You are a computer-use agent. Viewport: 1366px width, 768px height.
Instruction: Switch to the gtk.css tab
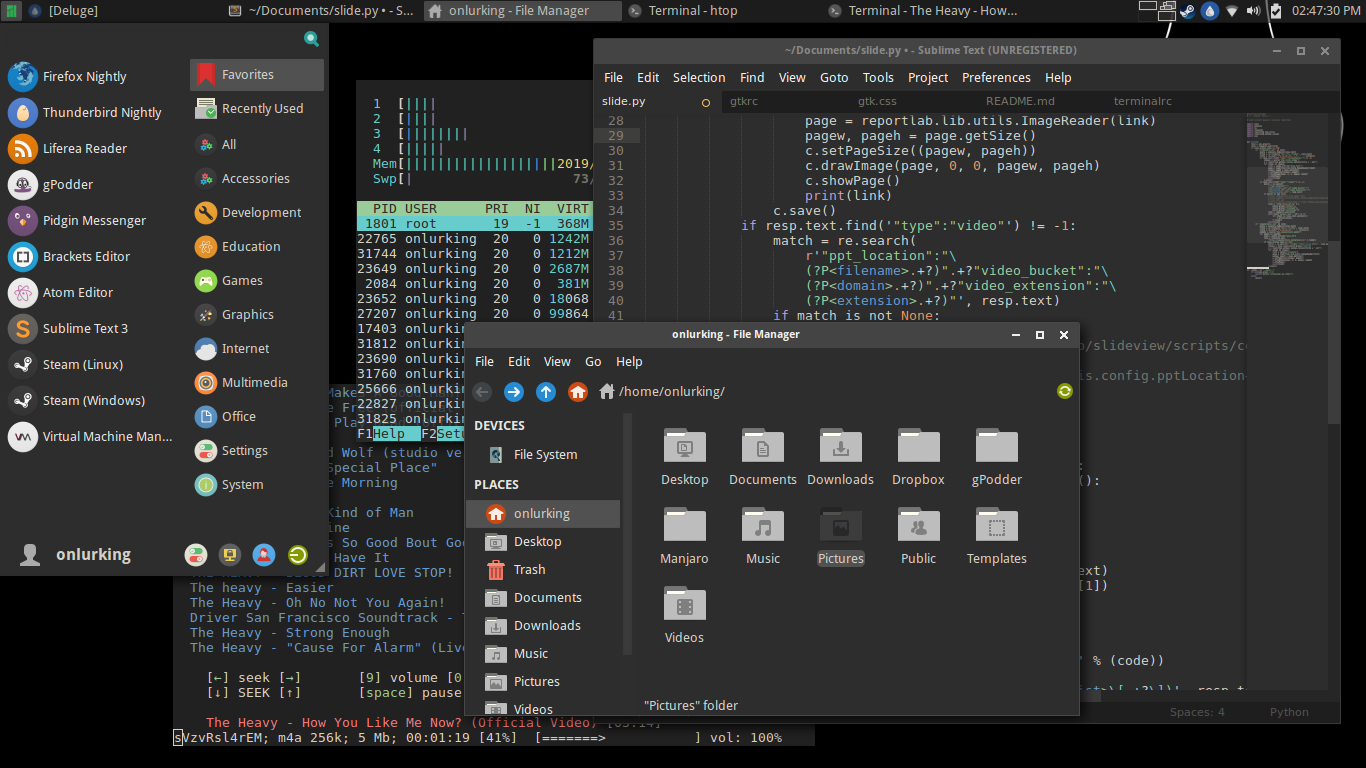876,101
